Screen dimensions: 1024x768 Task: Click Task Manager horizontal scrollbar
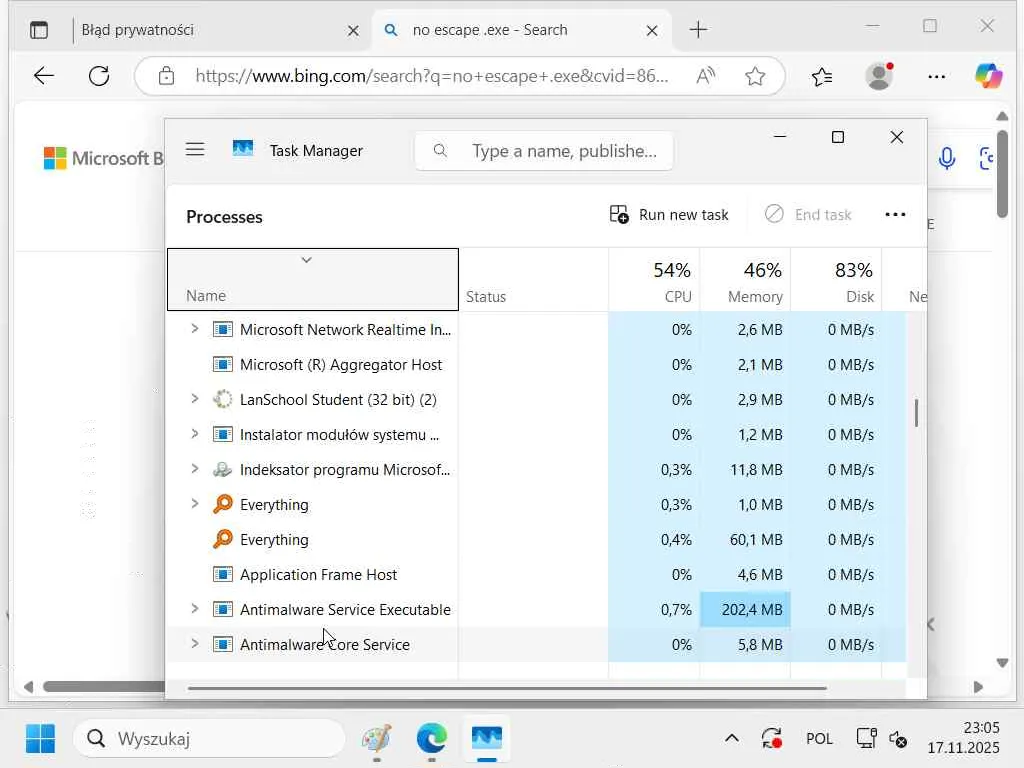[x=507, y=688]
